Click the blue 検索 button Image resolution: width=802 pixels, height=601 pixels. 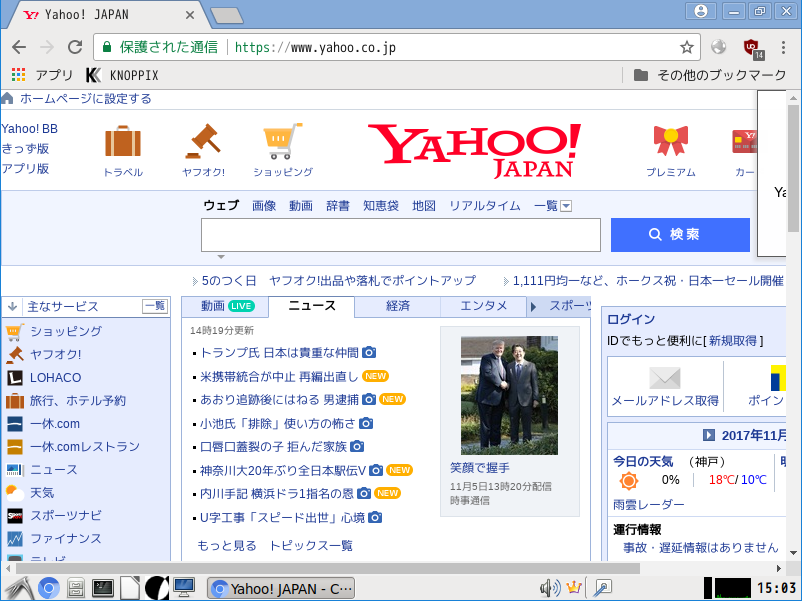tap(680, 235)
